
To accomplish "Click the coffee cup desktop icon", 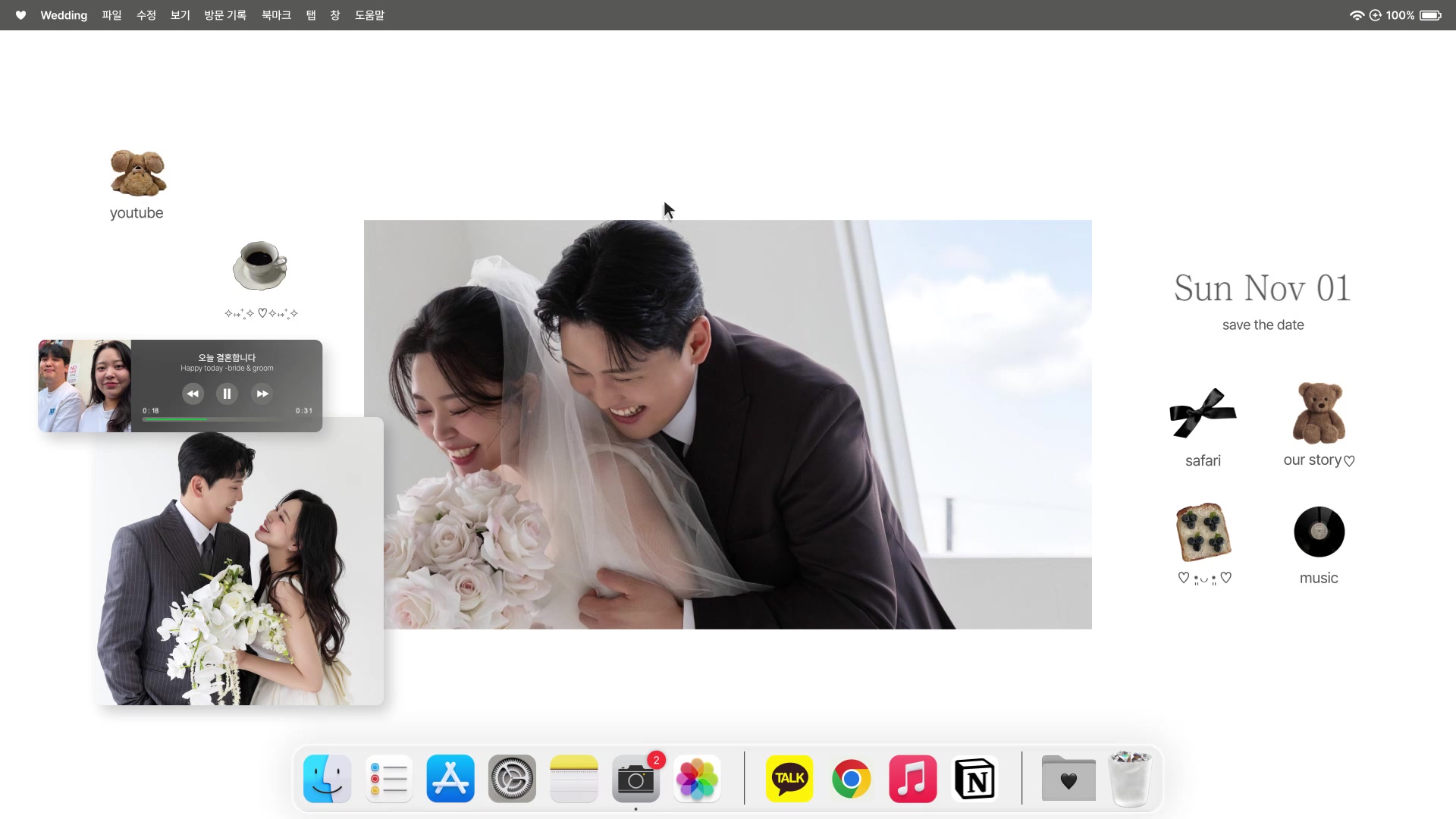I will point(260,265).
